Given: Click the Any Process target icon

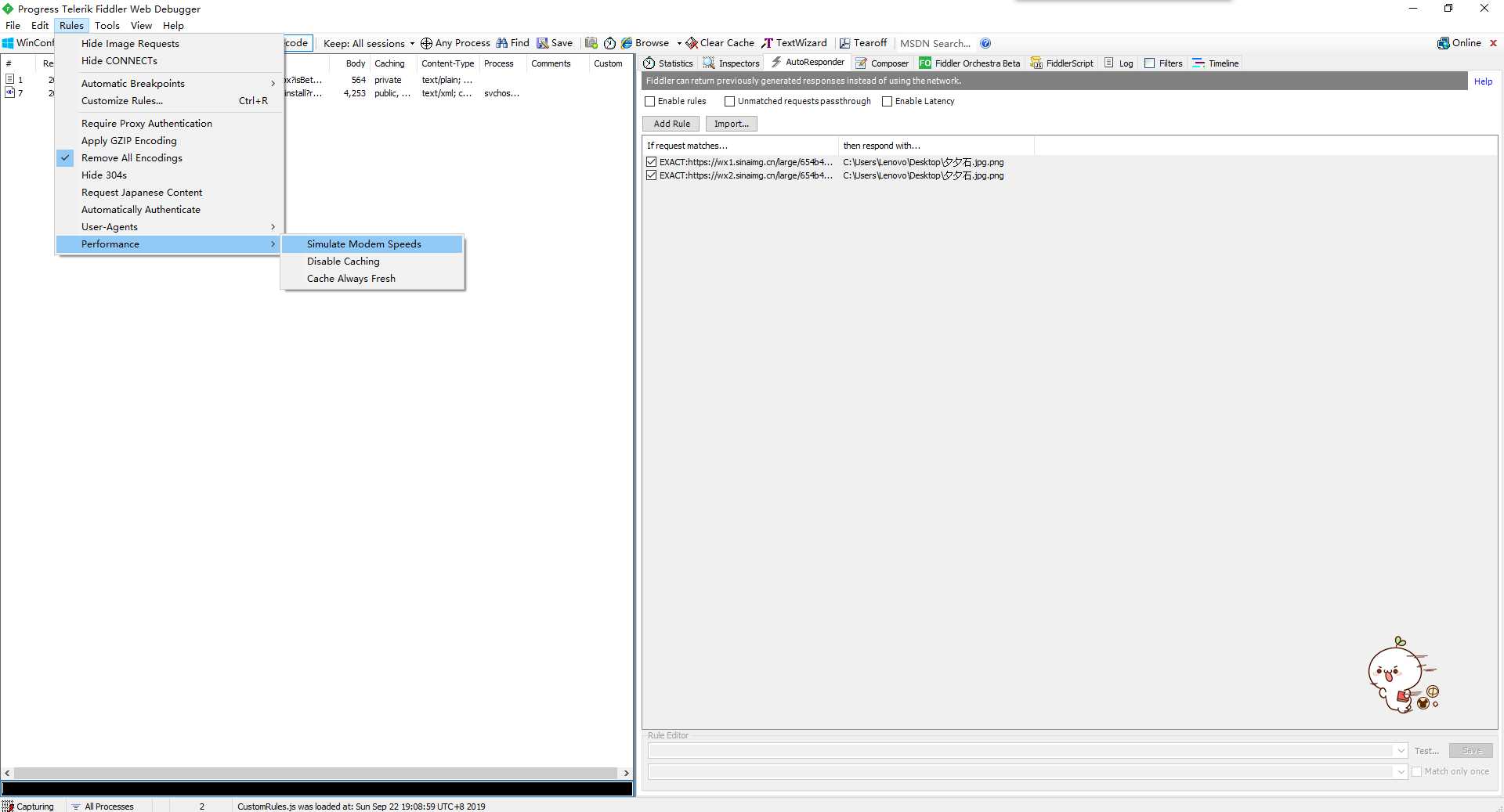Looking at the screenshot, I should (x=426, y=43).
